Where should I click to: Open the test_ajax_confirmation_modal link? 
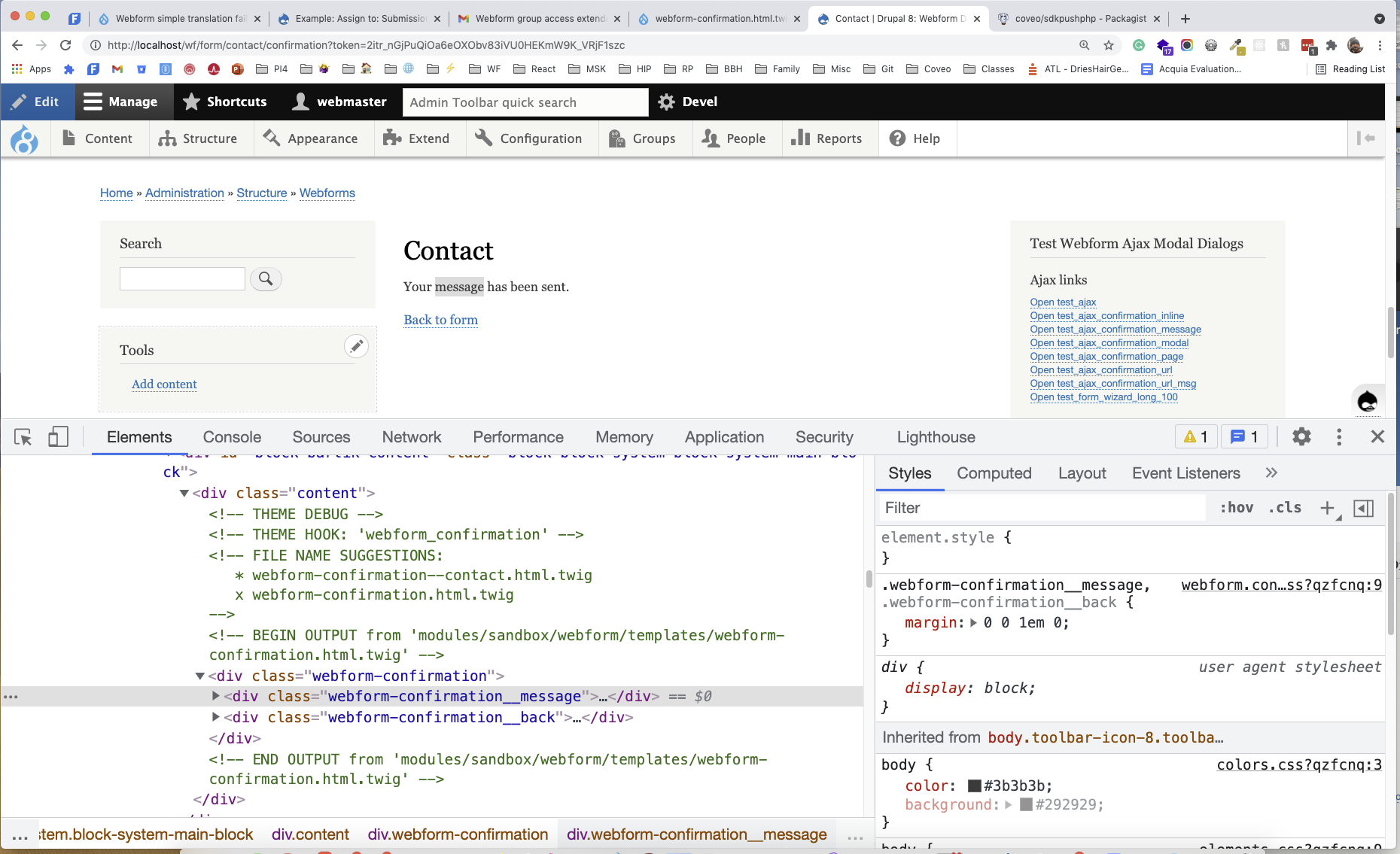1109,343
